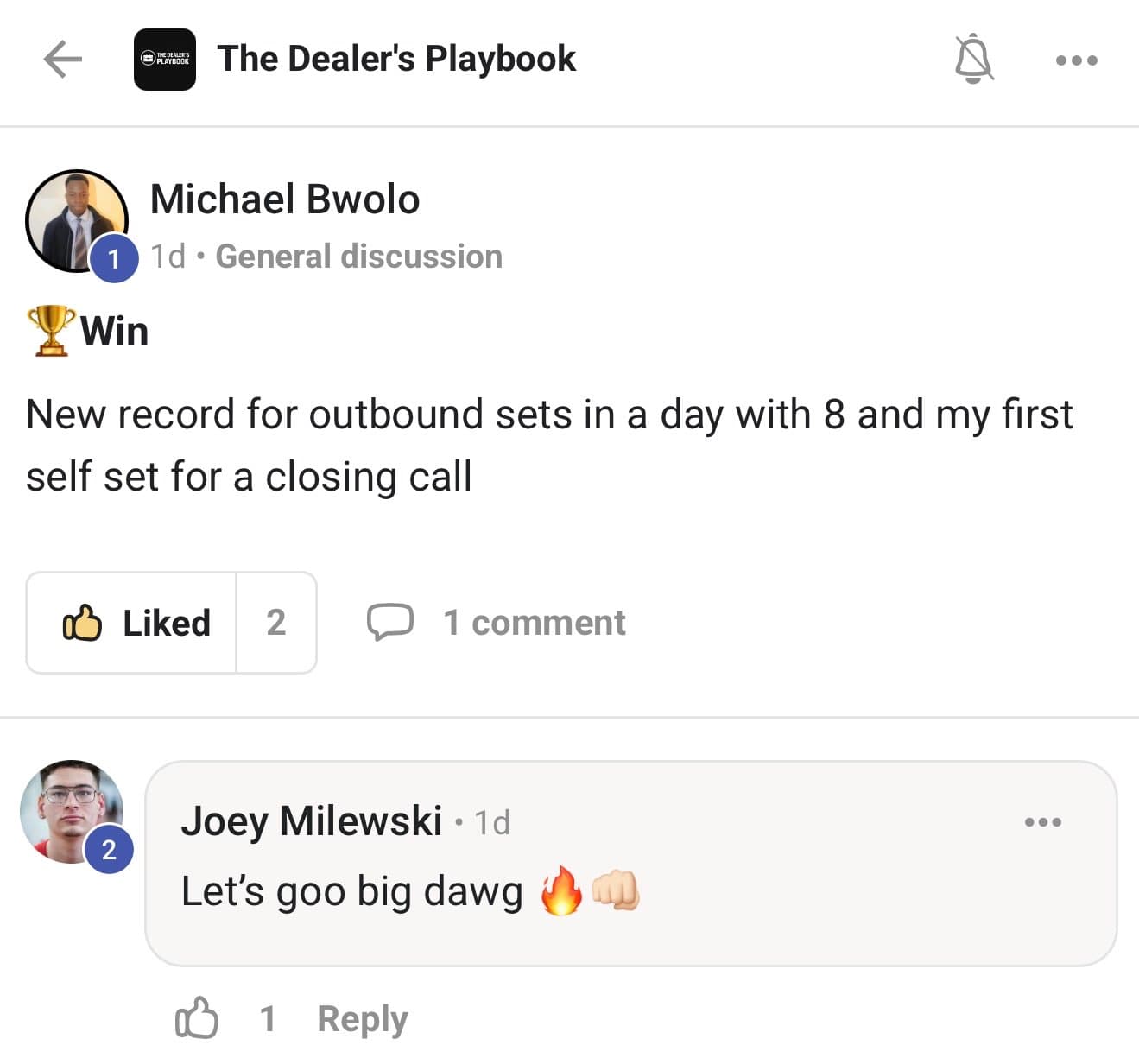Open Joey Milewski's avatar photo

72,812
